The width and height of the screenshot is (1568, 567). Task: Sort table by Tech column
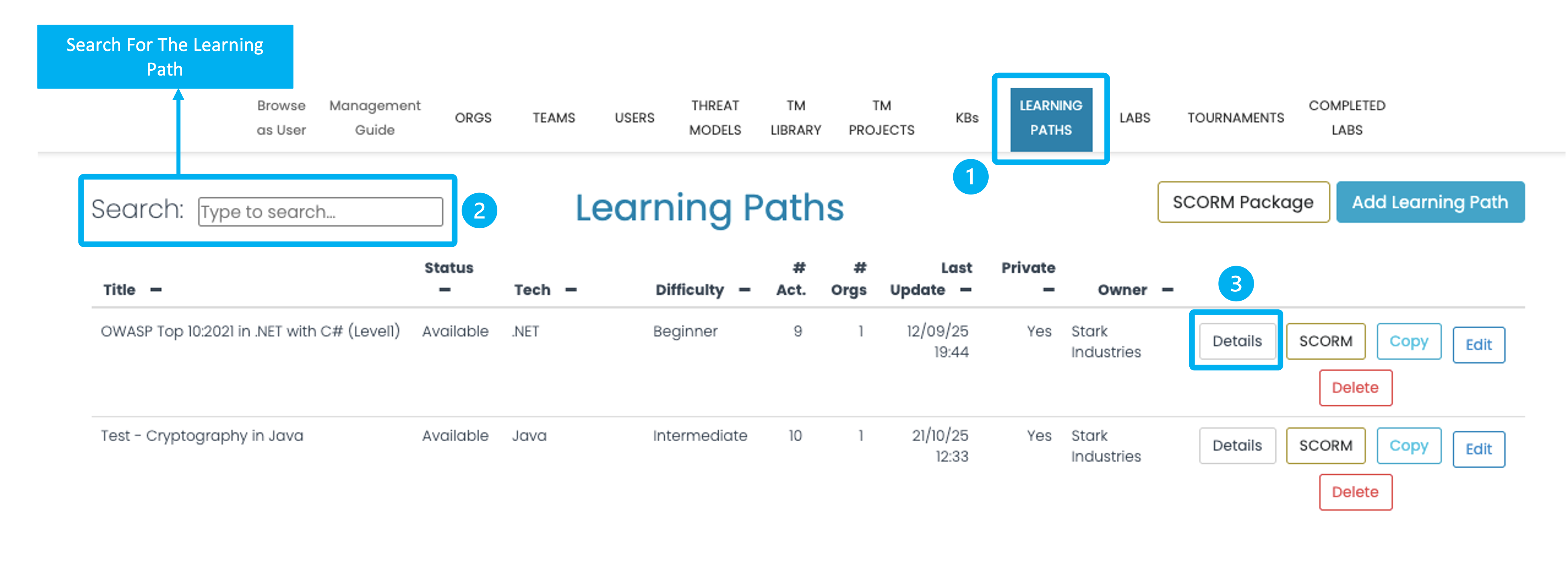tap(571, 290)
